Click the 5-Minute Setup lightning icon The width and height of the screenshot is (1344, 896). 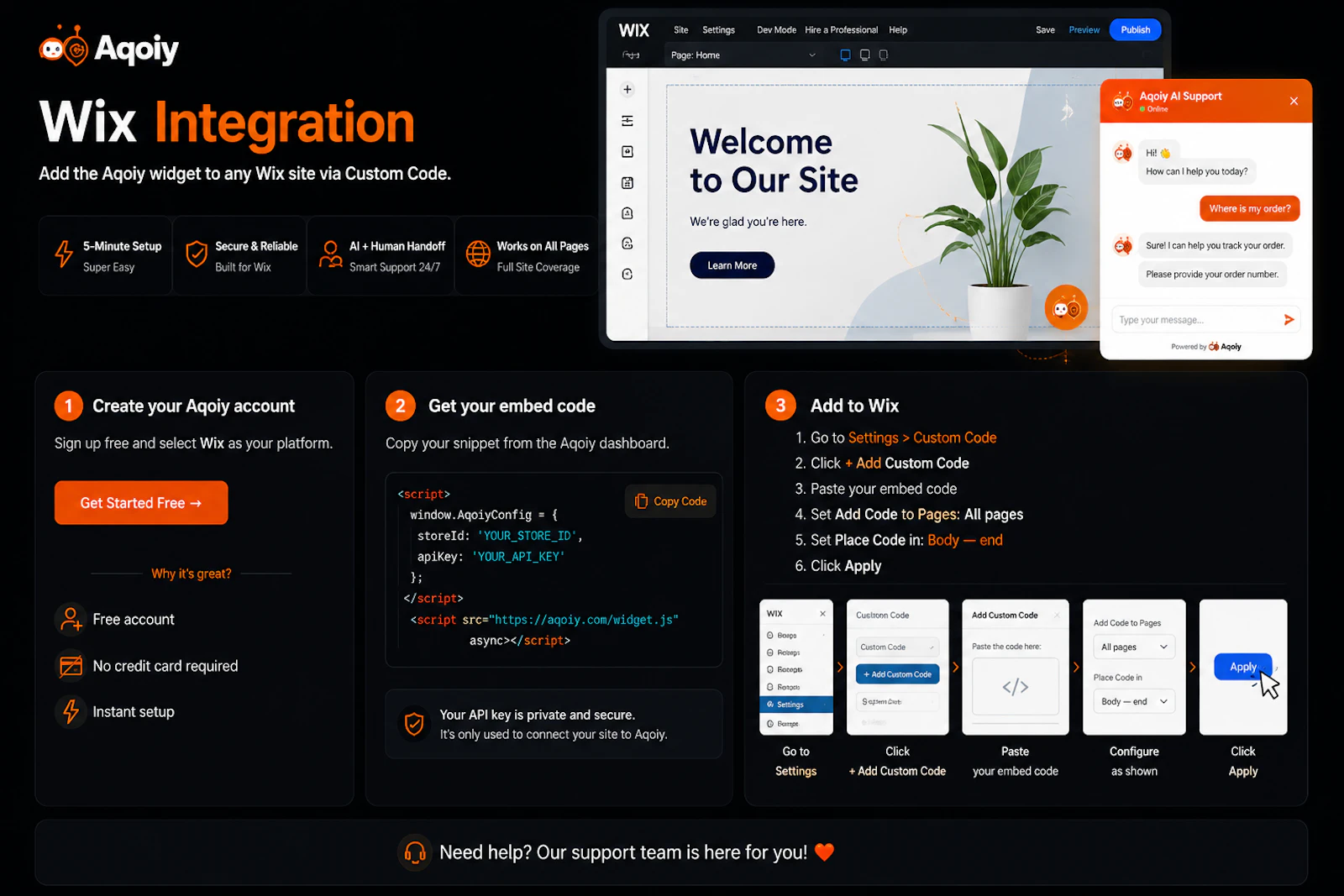[x=64, y=254]
